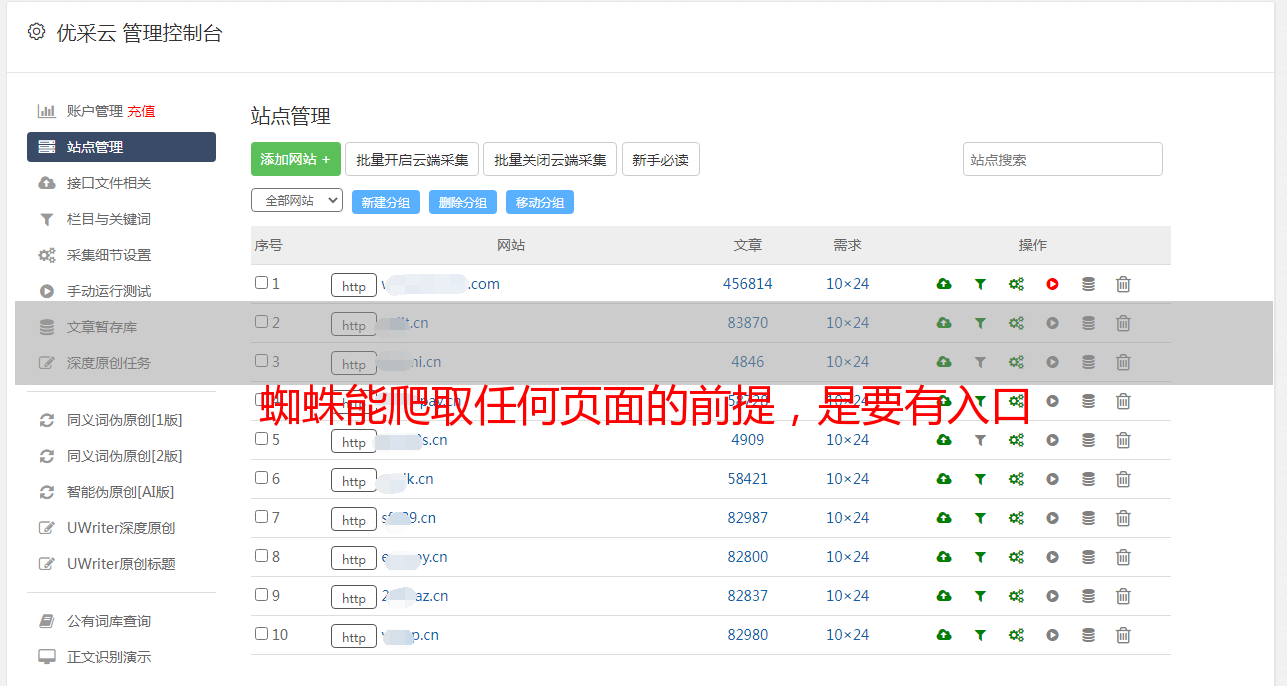This screenshot has width=1287, height=686.
Task: Click 批量开启云端采集 button
Action: pyautogui.click(x=412, y=159)
